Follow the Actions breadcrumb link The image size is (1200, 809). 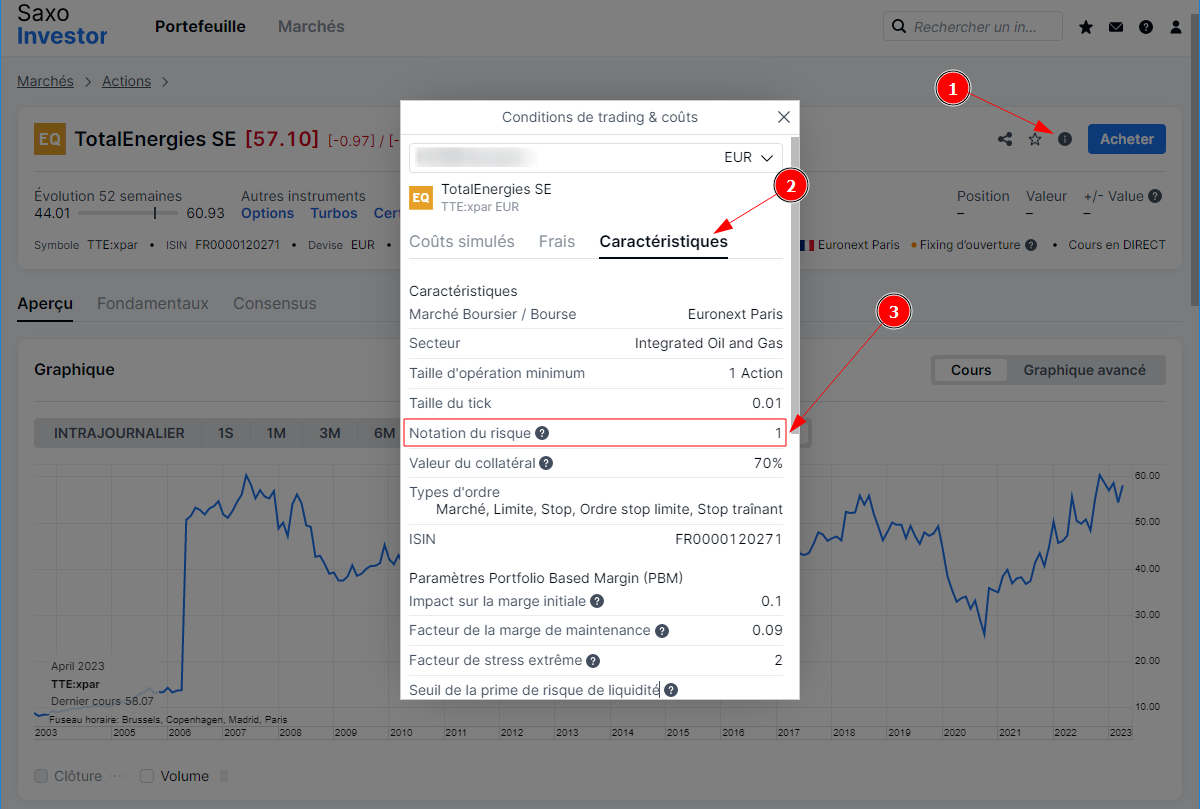pyautogui.click(x=126, y=81)
